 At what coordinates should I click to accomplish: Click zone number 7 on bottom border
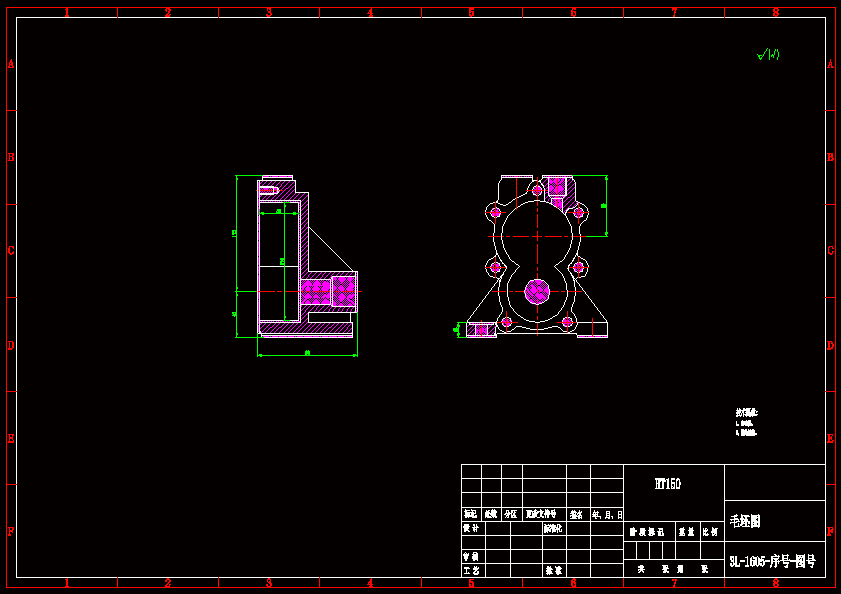click(x=674, y=583)
